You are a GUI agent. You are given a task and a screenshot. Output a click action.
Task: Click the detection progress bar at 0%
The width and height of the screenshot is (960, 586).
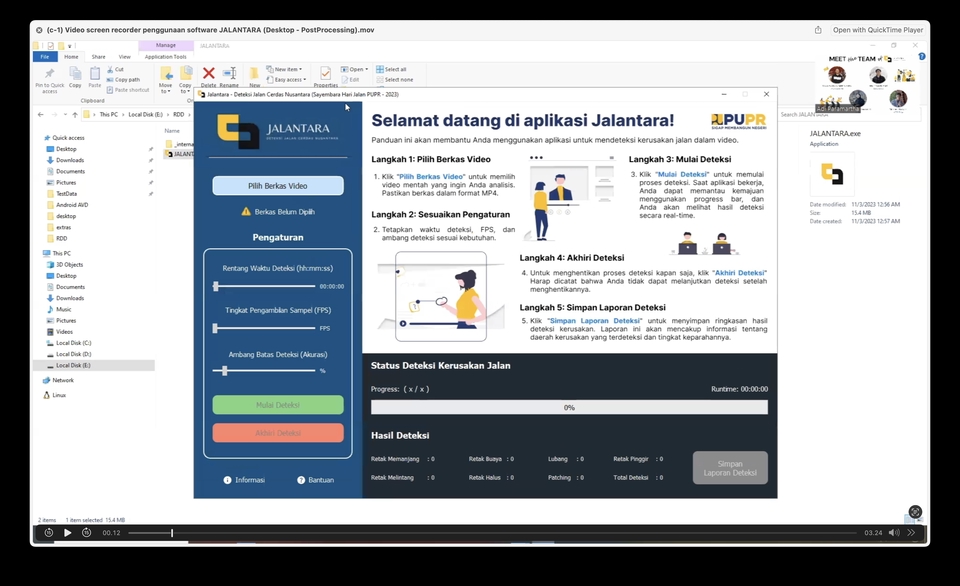click(x=569, y=407)
